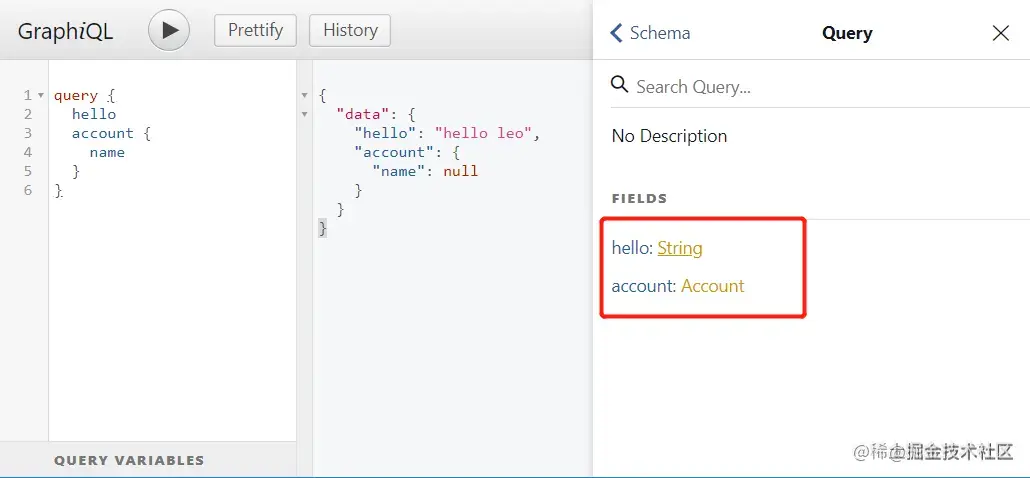Screen dimensions: 1030x478
Task: Click account on editor line 3
Action: point(102,133)
